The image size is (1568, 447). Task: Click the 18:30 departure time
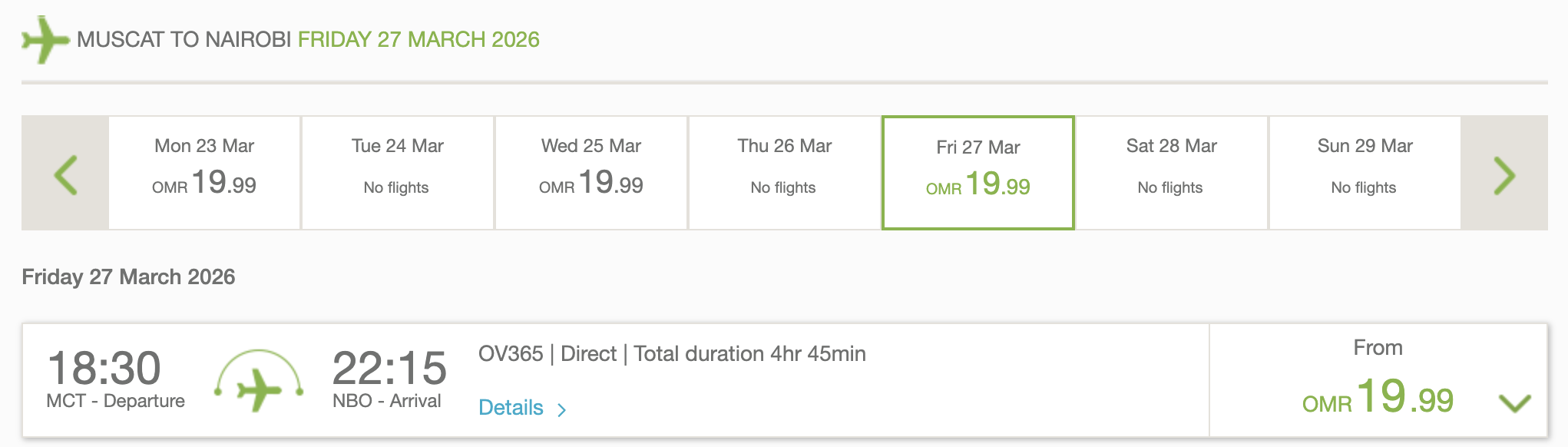pyautogui.click(x=104, y=368)
